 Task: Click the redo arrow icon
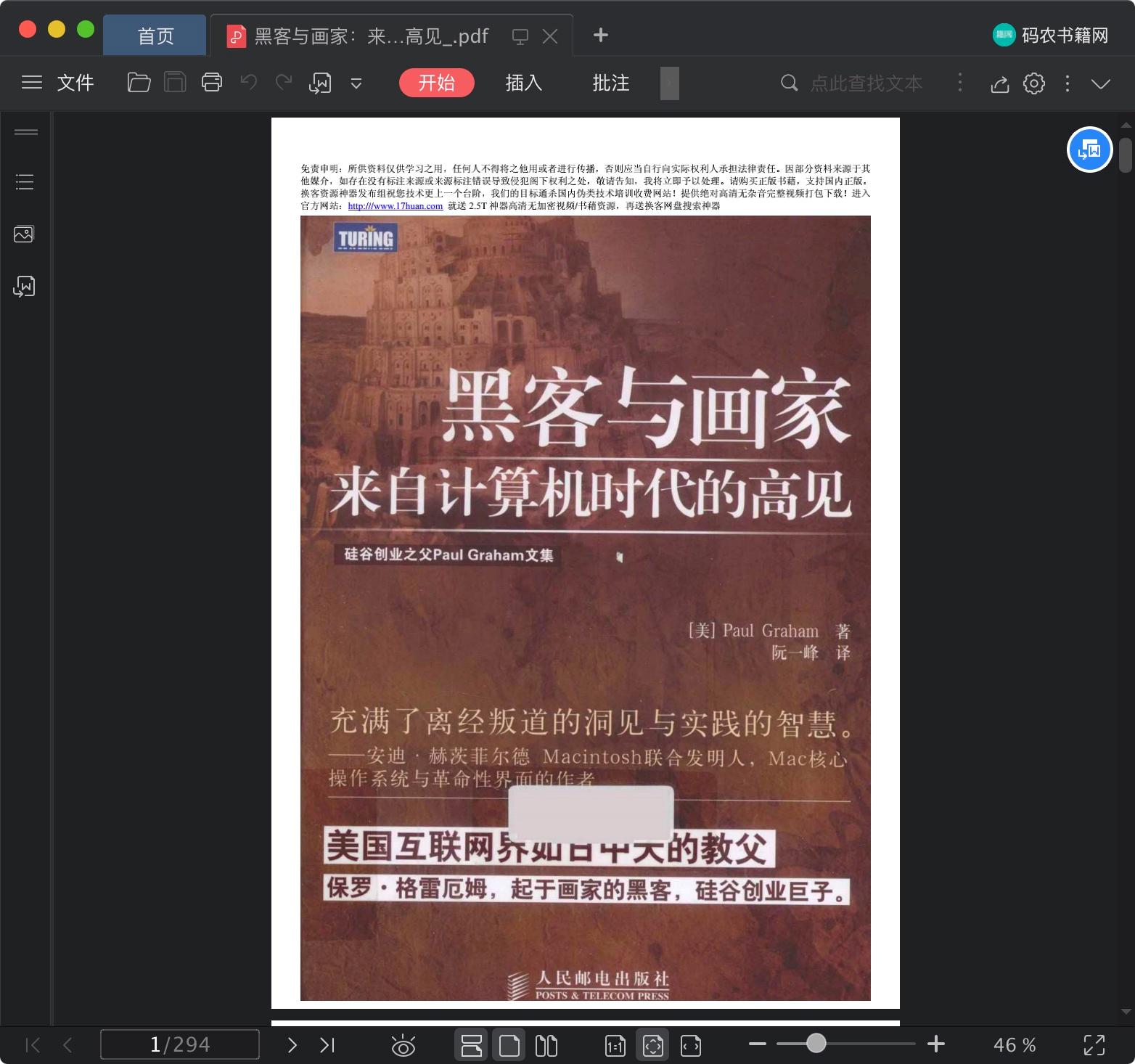(284, 82)
